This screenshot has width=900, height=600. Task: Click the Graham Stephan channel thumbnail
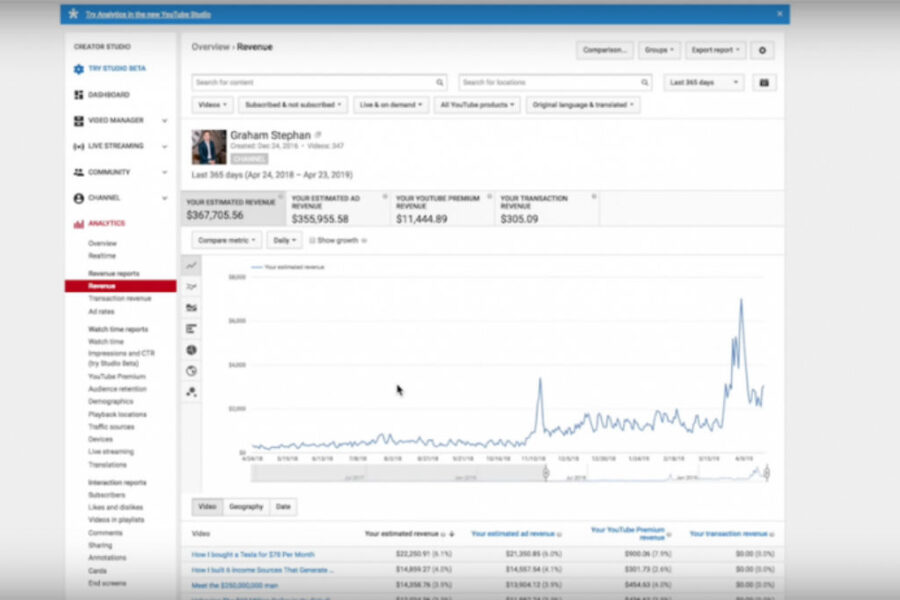[209, 147]
